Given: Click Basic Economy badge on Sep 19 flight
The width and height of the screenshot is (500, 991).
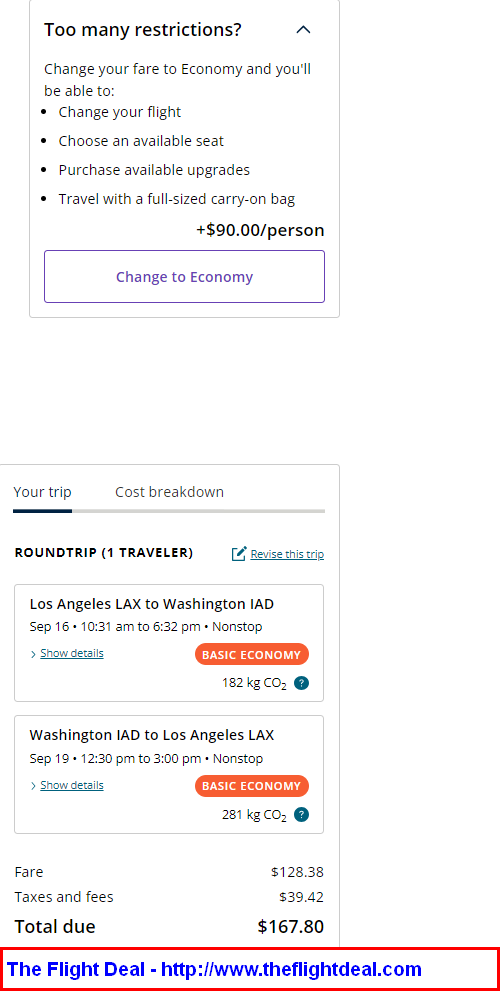Looking at the screenshot, I should 252,786.
